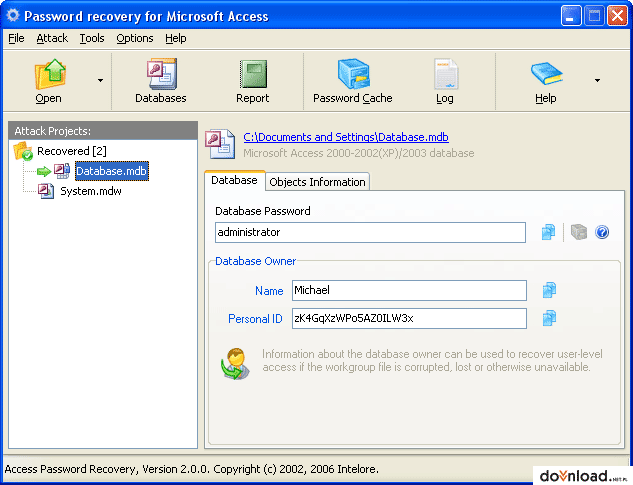
Task: Click the Personal ID field
Action: (409, 319)
